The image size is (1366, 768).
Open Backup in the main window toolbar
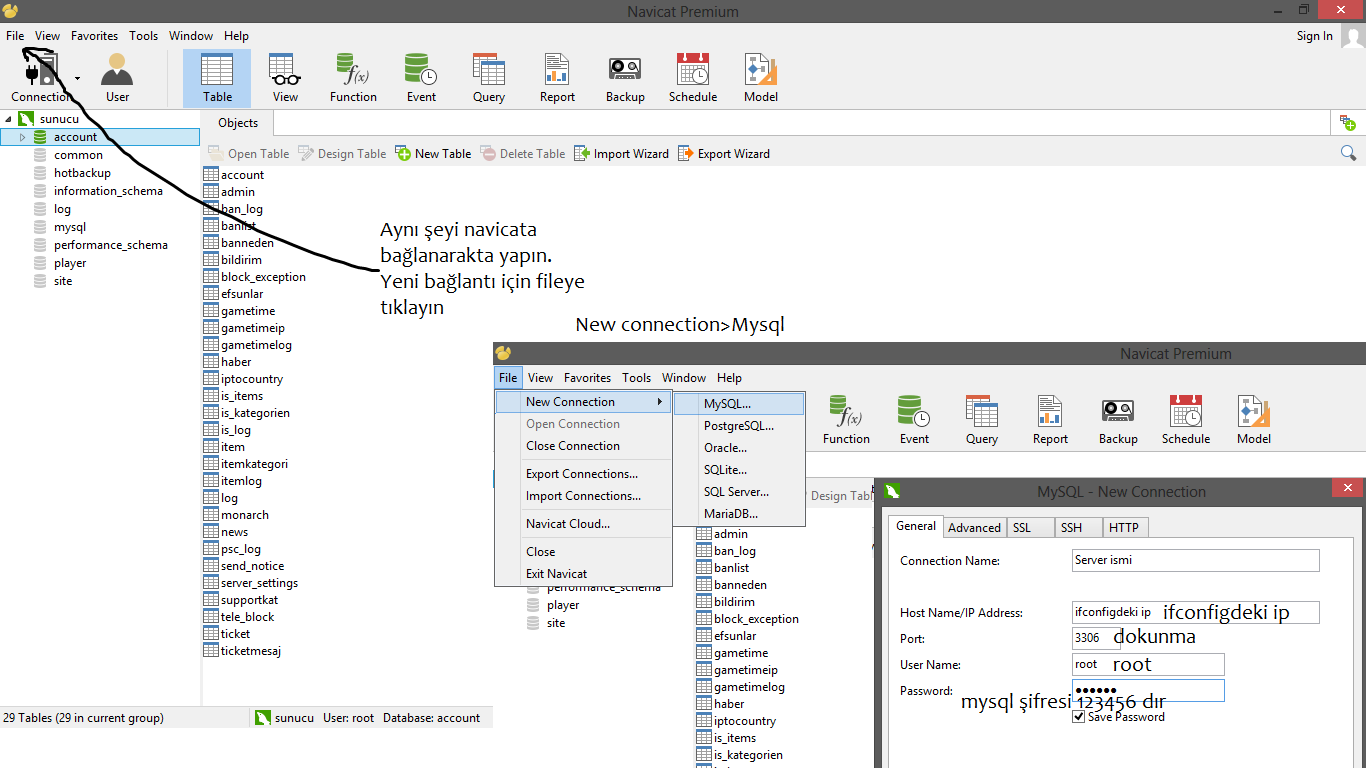coord(625,78)
